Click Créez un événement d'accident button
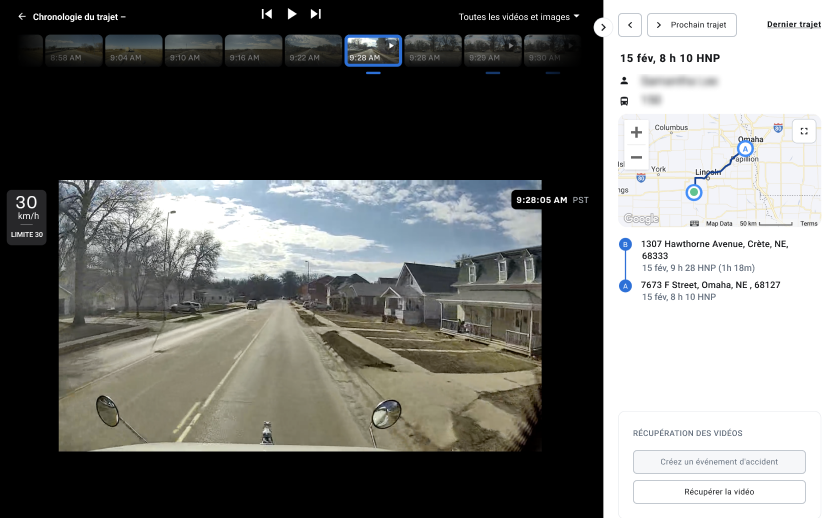 [719, 462]
